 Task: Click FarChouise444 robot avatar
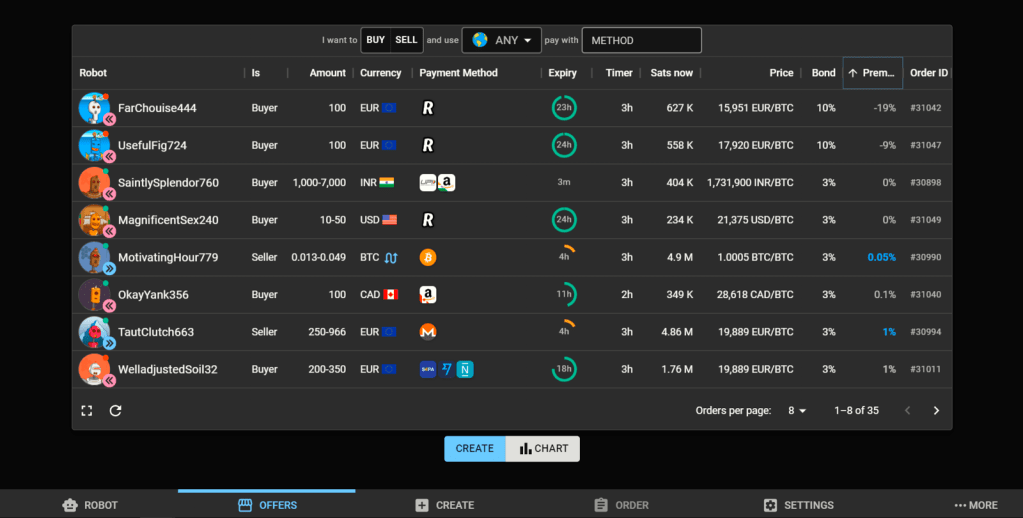coord(94,108)
